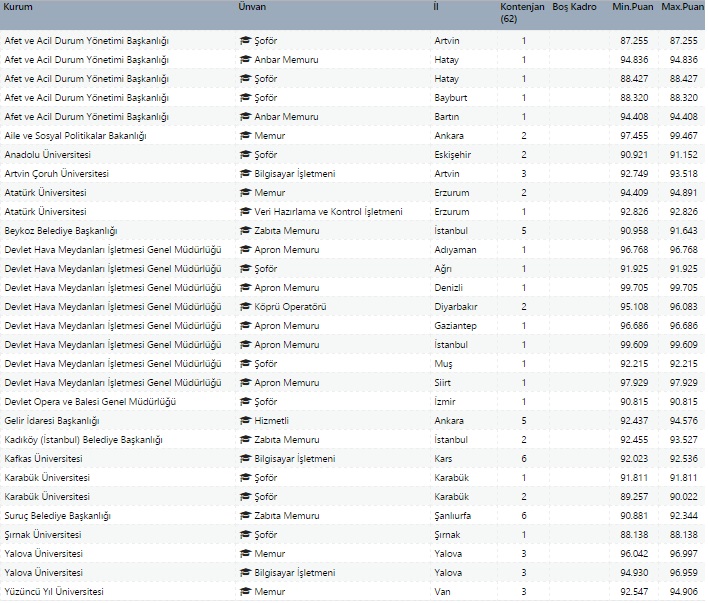Click graduation cap icon in Artvin Şoför row
The image size is (708, 603).
(x=245, y=41)
